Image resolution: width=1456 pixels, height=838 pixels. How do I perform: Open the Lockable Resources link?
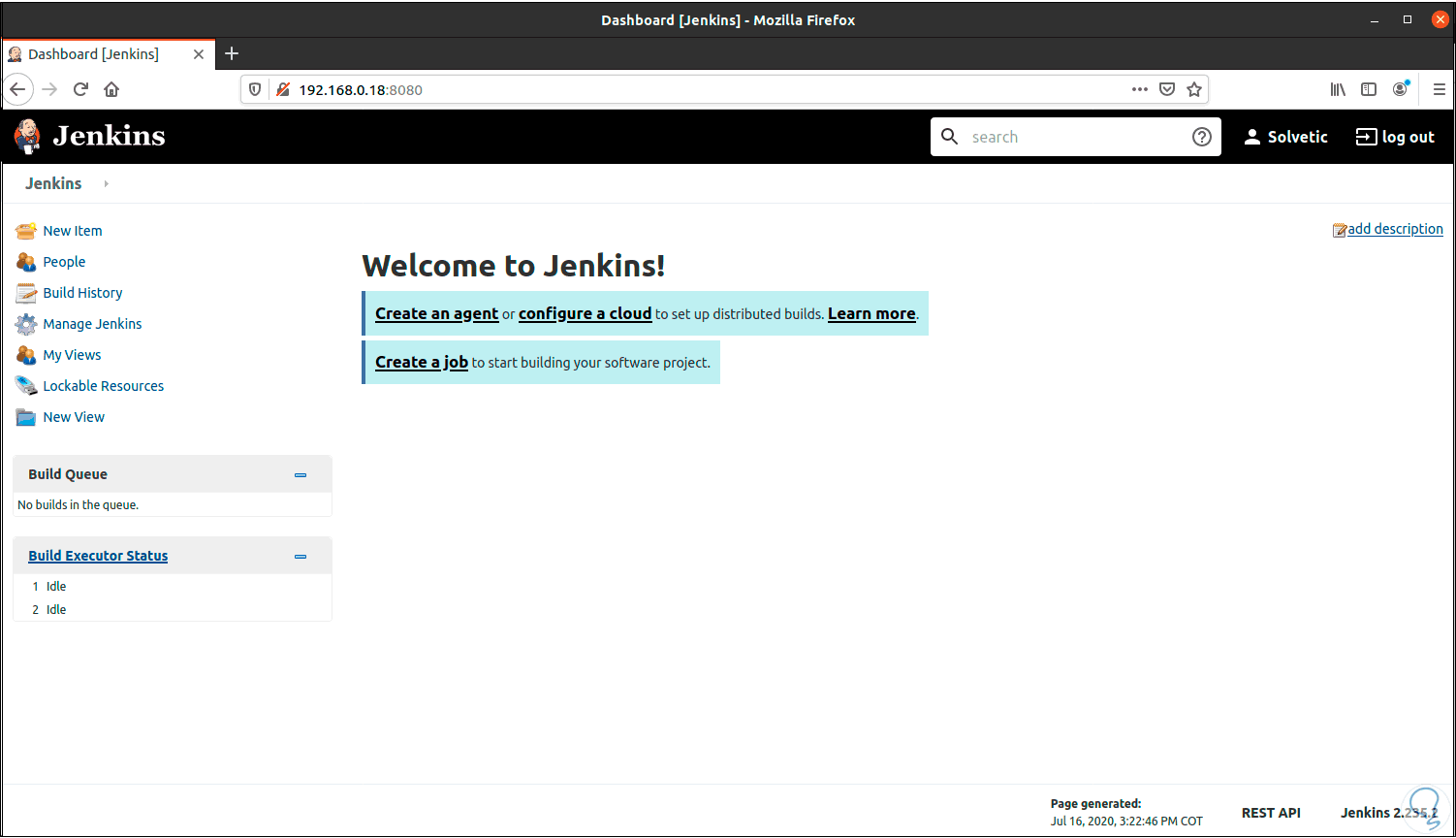point(104,386)
